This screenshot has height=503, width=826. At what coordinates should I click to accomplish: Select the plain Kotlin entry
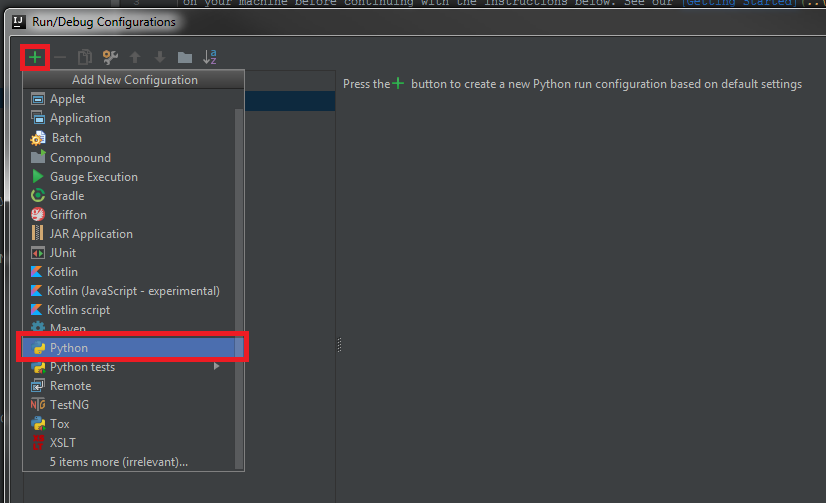coord(129,272)
